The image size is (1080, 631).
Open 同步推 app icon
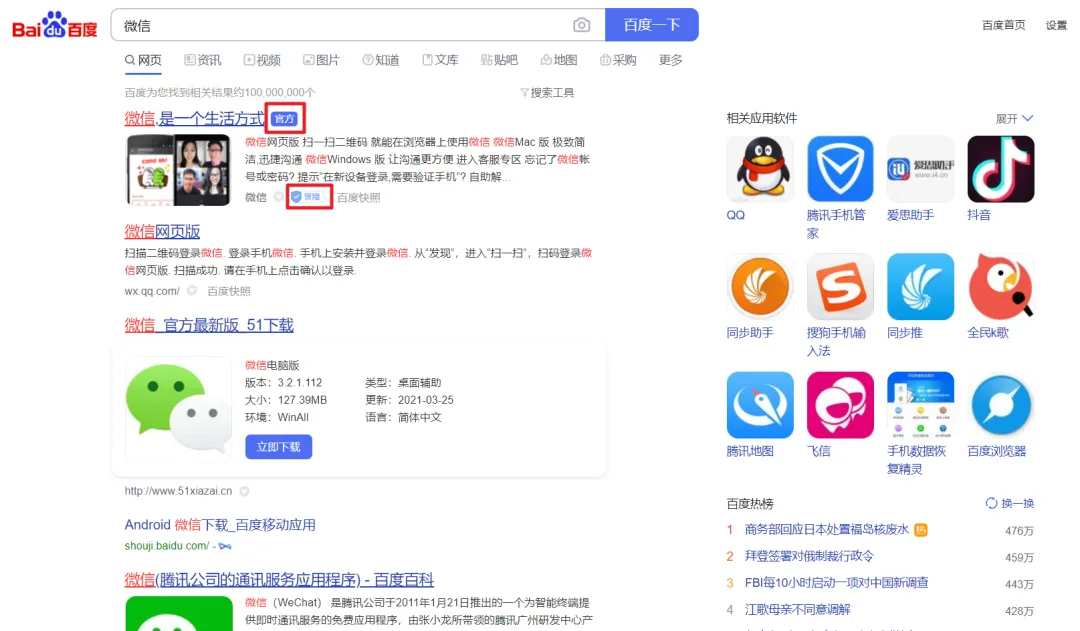[920, 287]
